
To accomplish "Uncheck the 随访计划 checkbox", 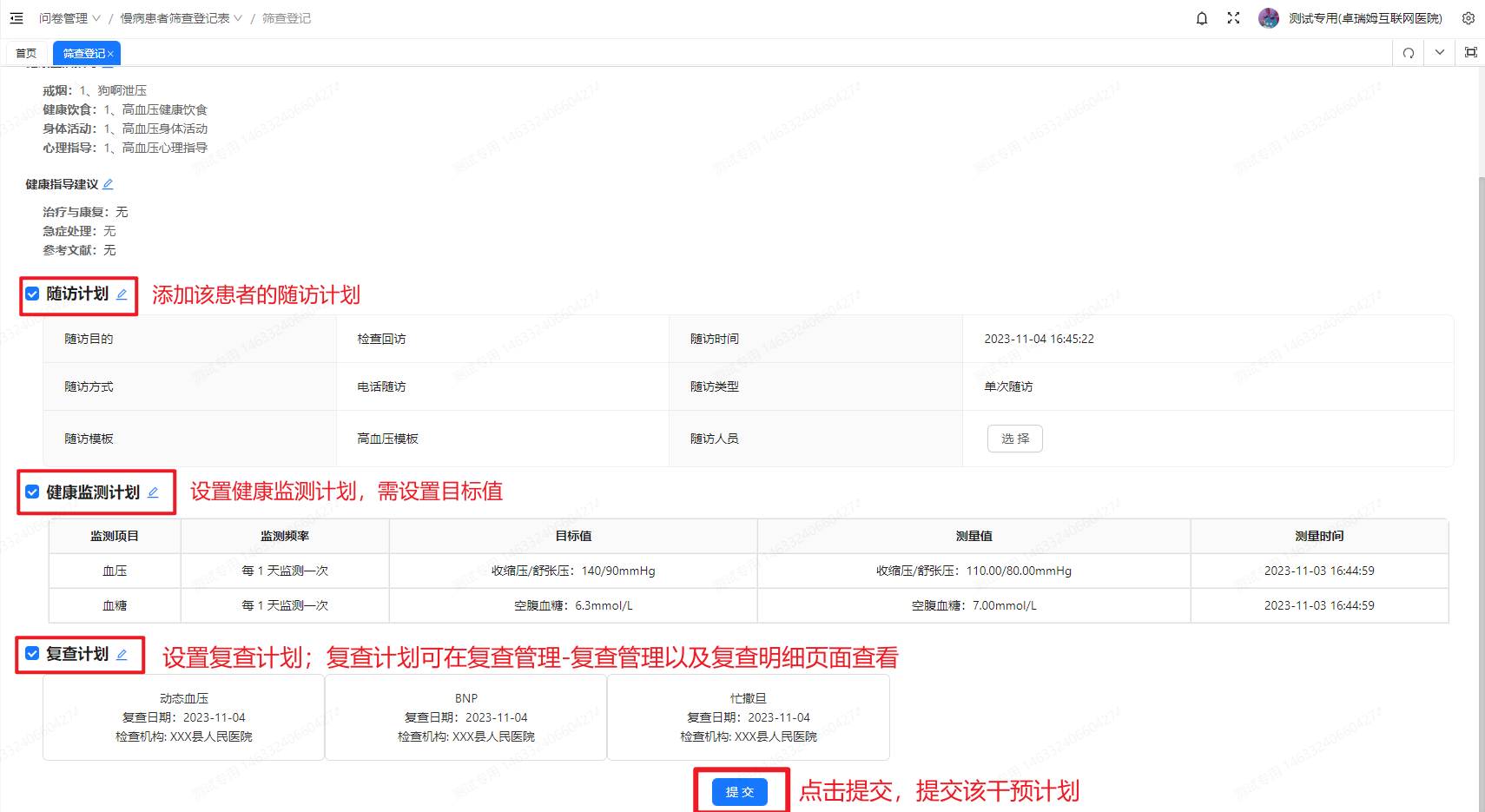I will coord(32,294).
